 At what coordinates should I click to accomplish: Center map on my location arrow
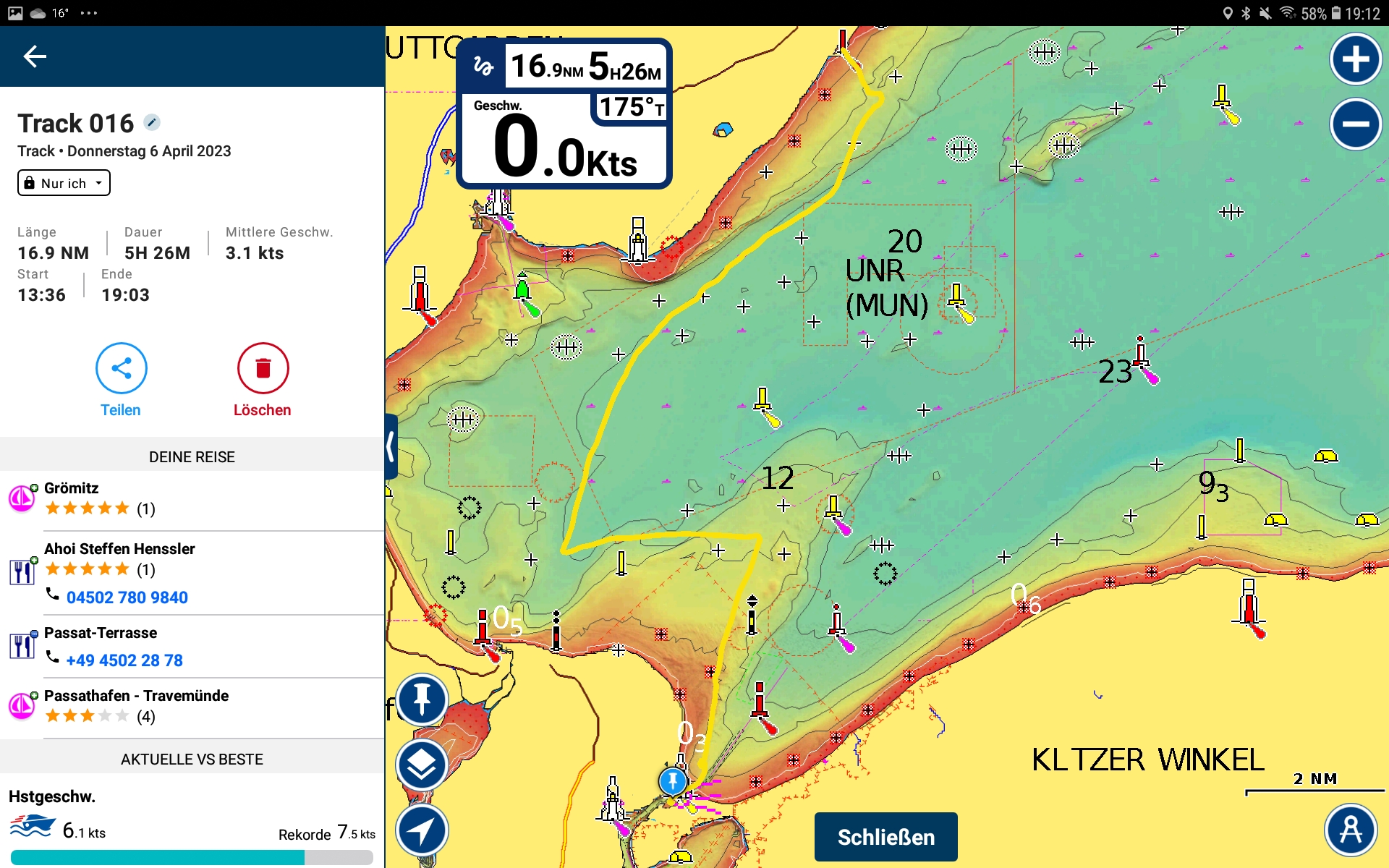pyautogui.click(x=422, y=830)
